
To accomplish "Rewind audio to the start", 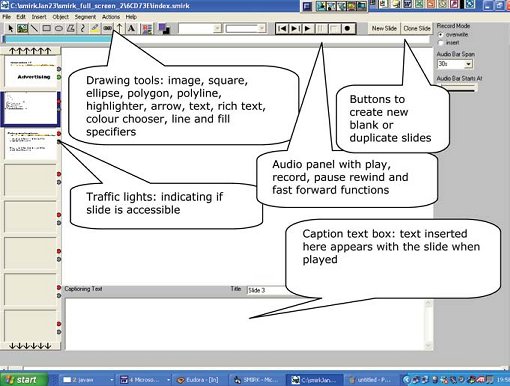I will click(282, 29).
